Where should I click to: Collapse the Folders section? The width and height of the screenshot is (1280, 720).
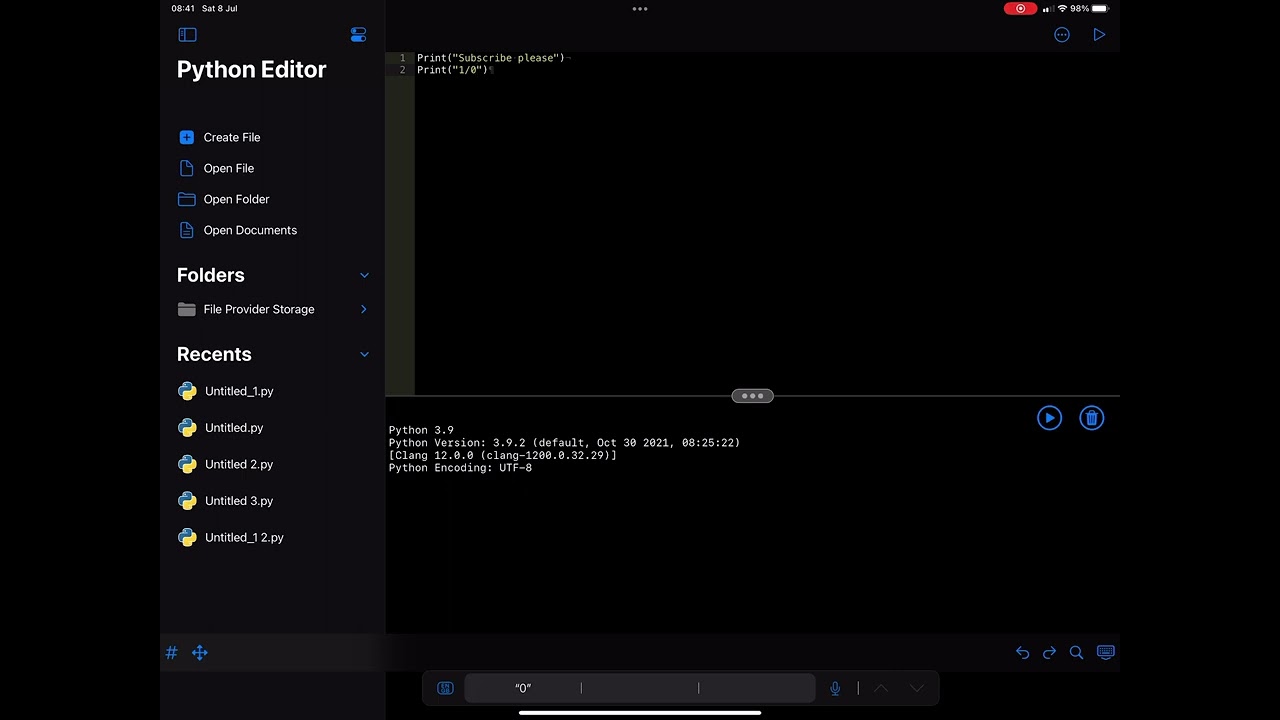[364, 275]
